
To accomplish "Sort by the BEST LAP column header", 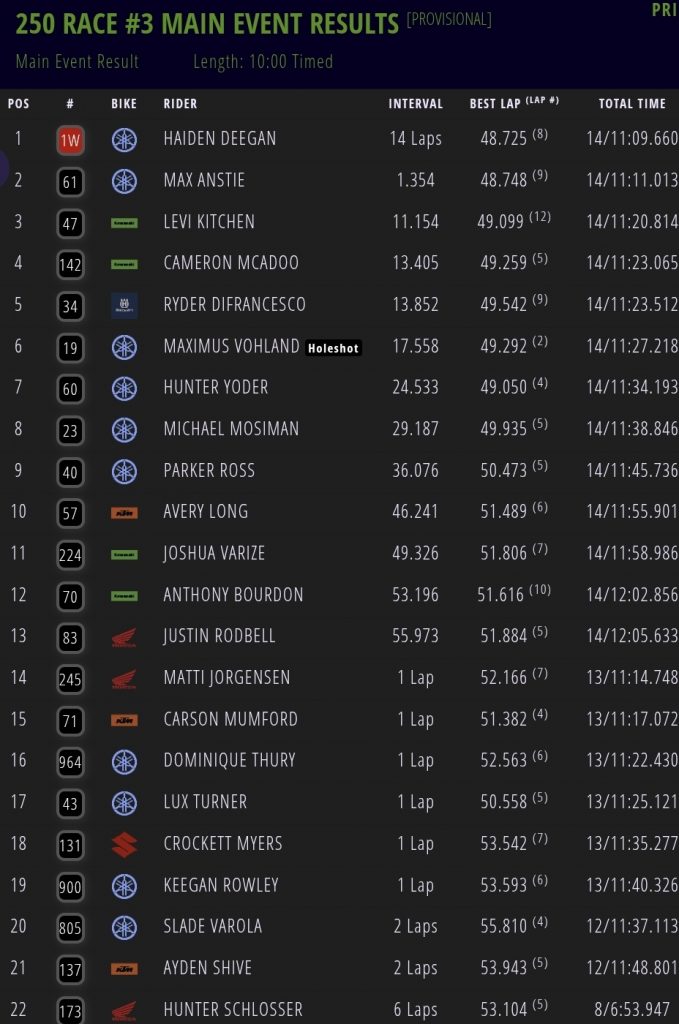I will coord(514,103).
